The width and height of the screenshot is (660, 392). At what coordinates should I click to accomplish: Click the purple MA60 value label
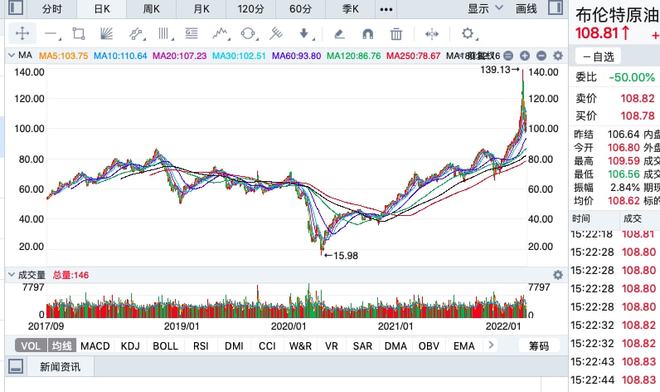pyautogui.click(x=296, y=56)
